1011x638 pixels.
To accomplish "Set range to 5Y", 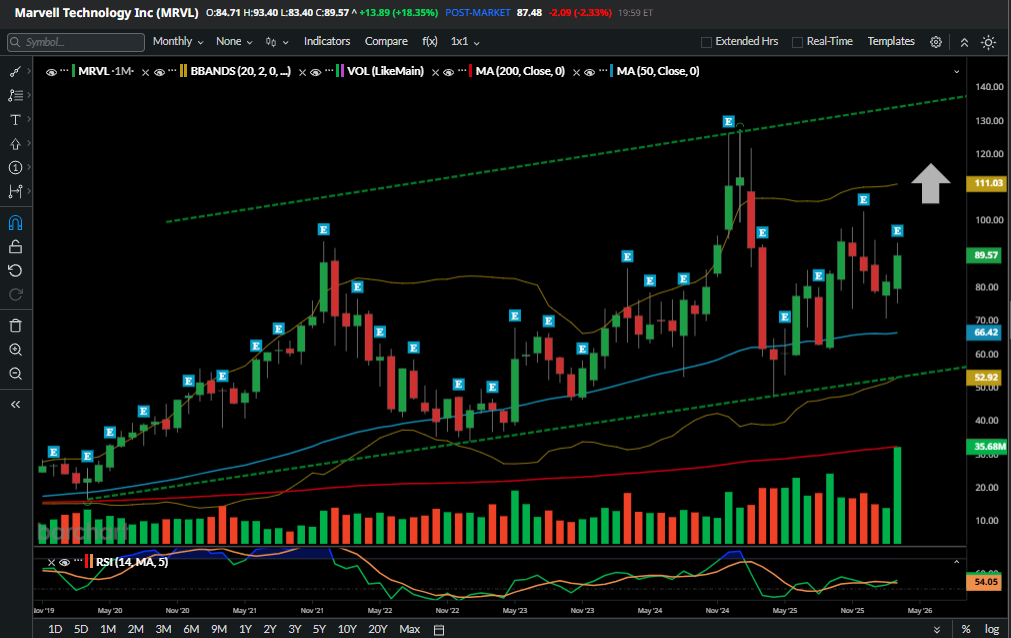I will pos(319,629).
